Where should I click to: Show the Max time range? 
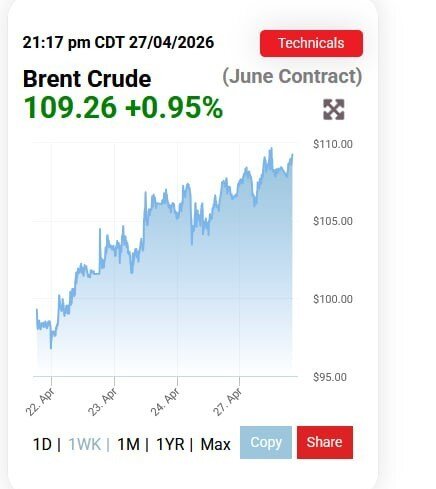(215, 444)
